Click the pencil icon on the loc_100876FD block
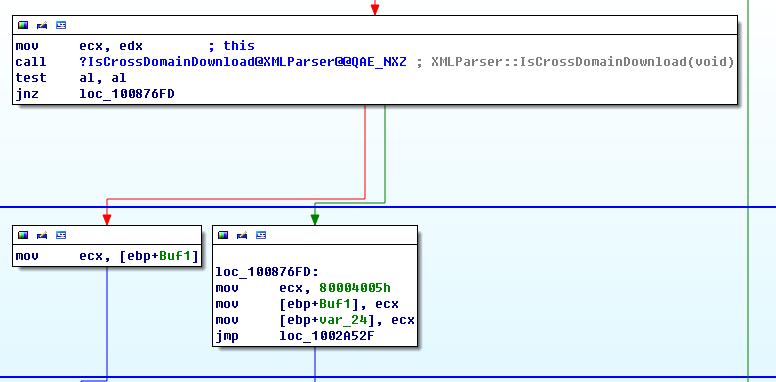 242,235
